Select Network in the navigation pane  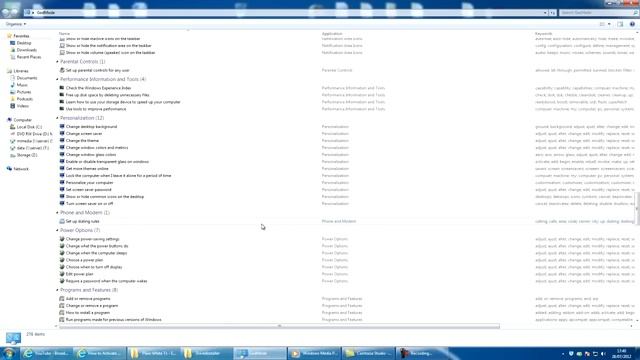[21, 169]
